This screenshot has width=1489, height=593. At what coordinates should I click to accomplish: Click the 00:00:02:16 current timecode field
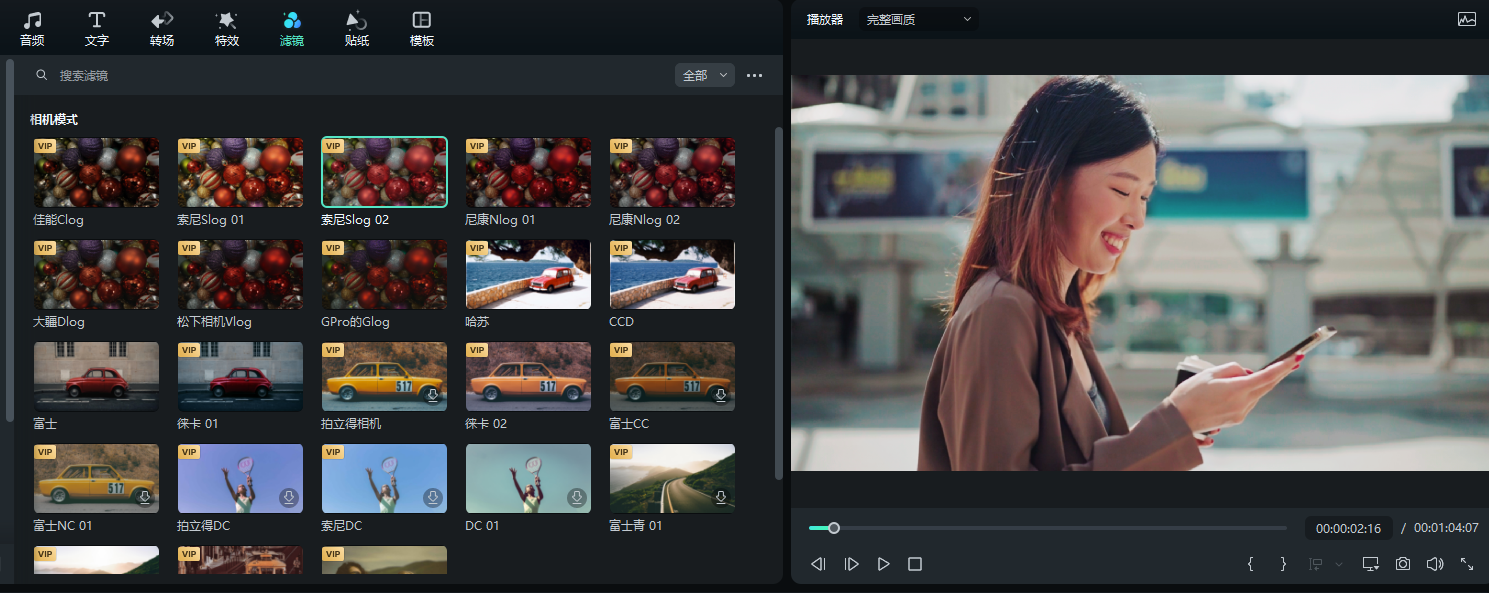(x=1348, y=528)
